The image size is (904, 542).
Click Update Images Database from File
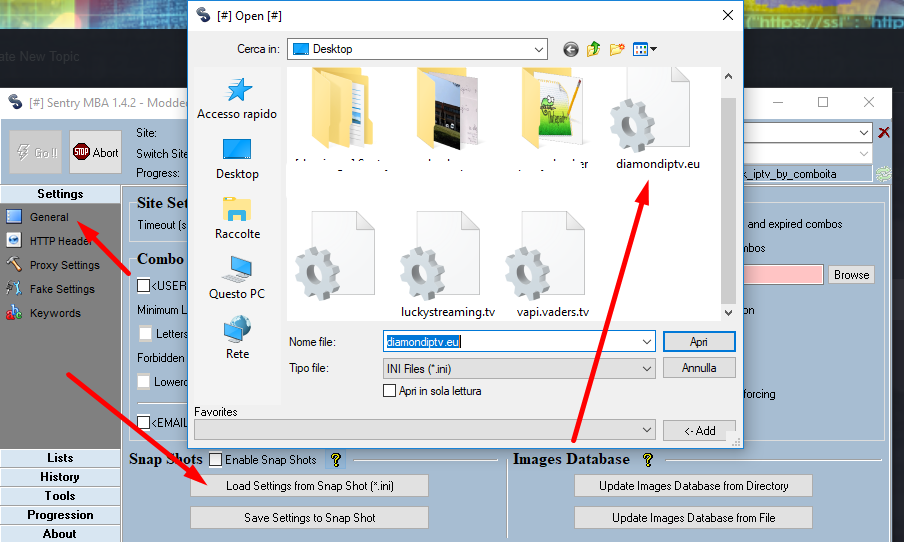coord(694,518)
